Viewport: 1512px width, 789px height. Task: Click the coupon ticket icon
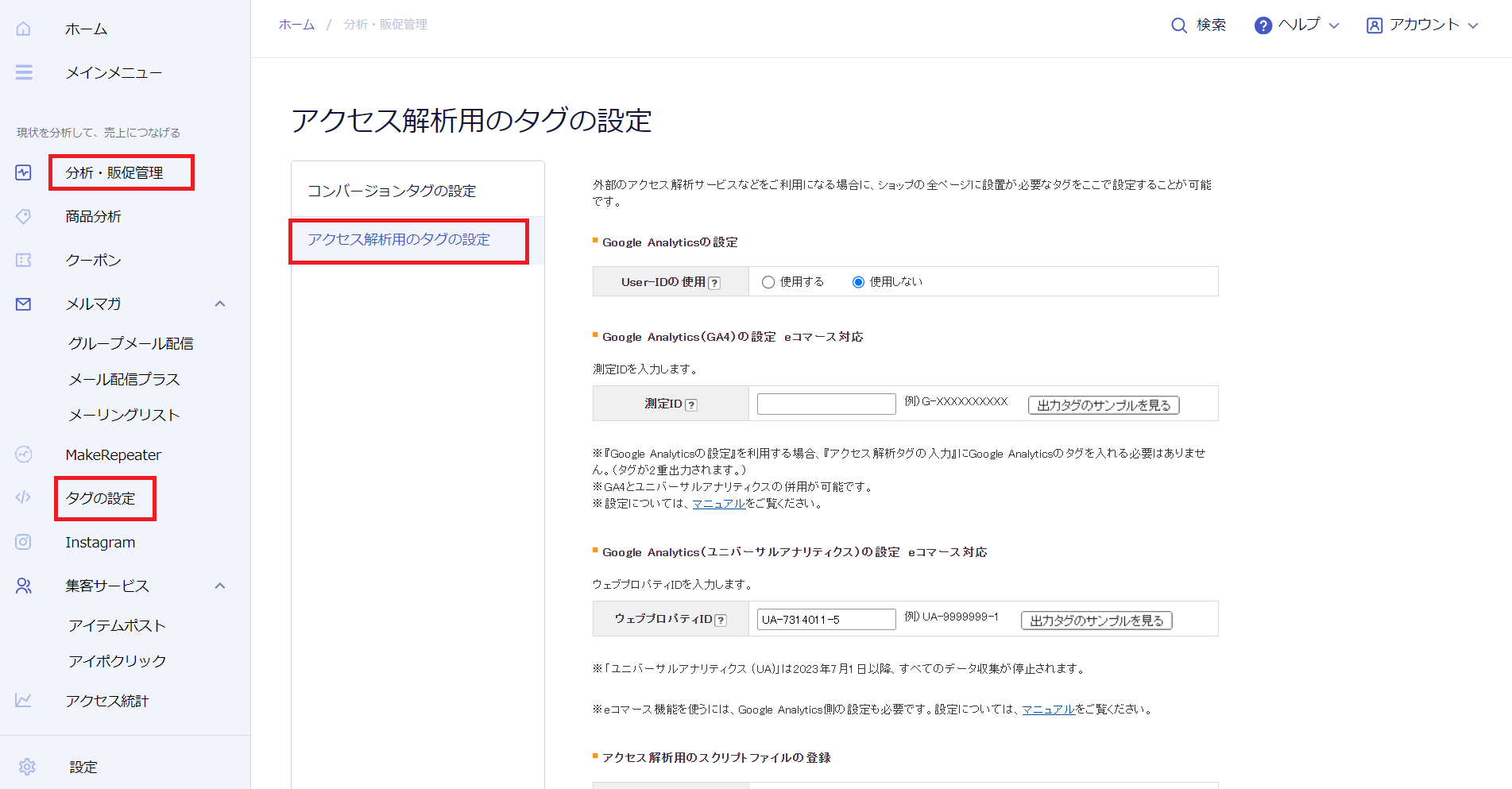click(24, 260)
